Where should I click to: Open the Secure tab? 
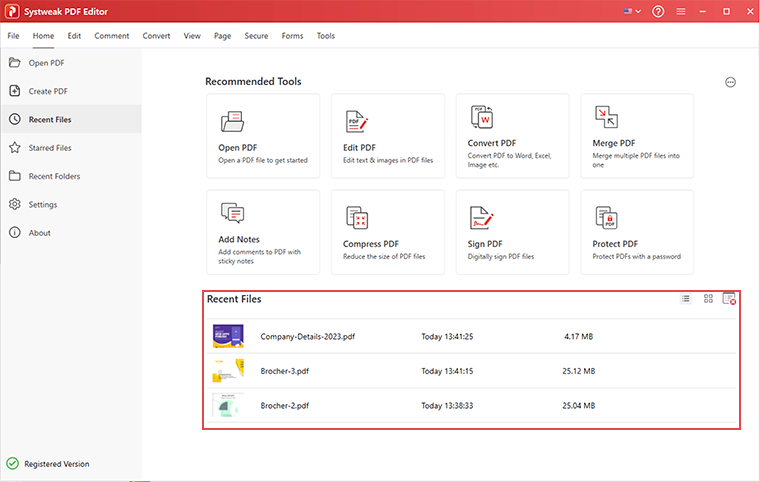pyautogui.click(x=256, y=36)
